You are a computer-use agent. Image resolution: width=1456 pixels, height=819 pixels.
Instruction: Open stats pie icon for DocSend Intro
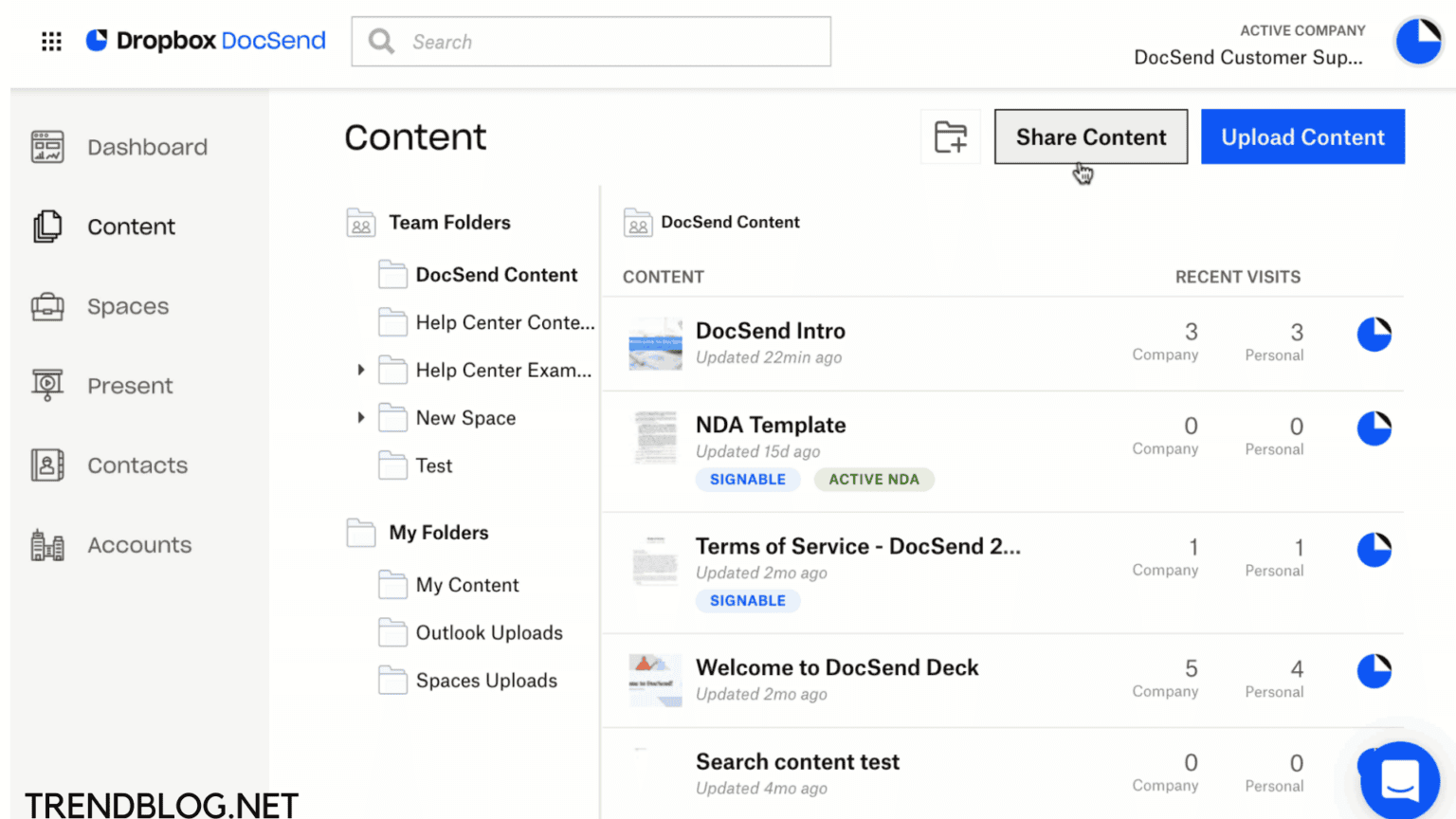[1374, 335]
